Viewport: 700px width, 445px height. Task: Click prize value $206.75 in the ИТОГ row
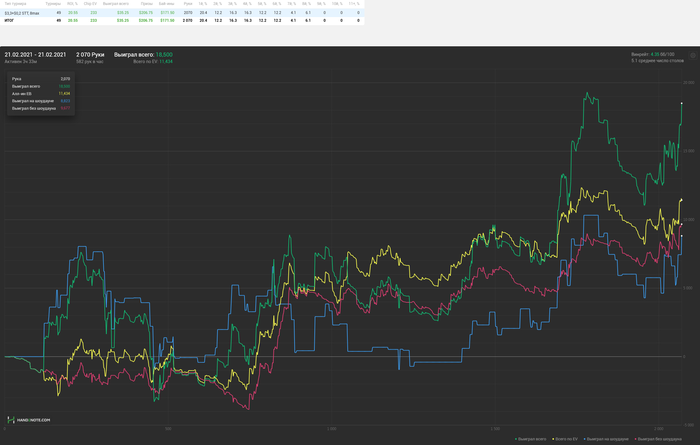point(146,21)
